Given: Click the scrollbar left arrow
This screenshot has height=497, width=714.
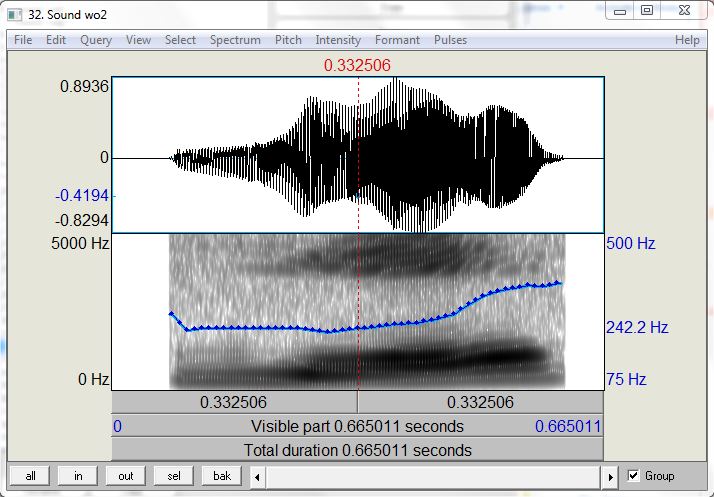Looking at the screenshot, I should pos(257,477).
